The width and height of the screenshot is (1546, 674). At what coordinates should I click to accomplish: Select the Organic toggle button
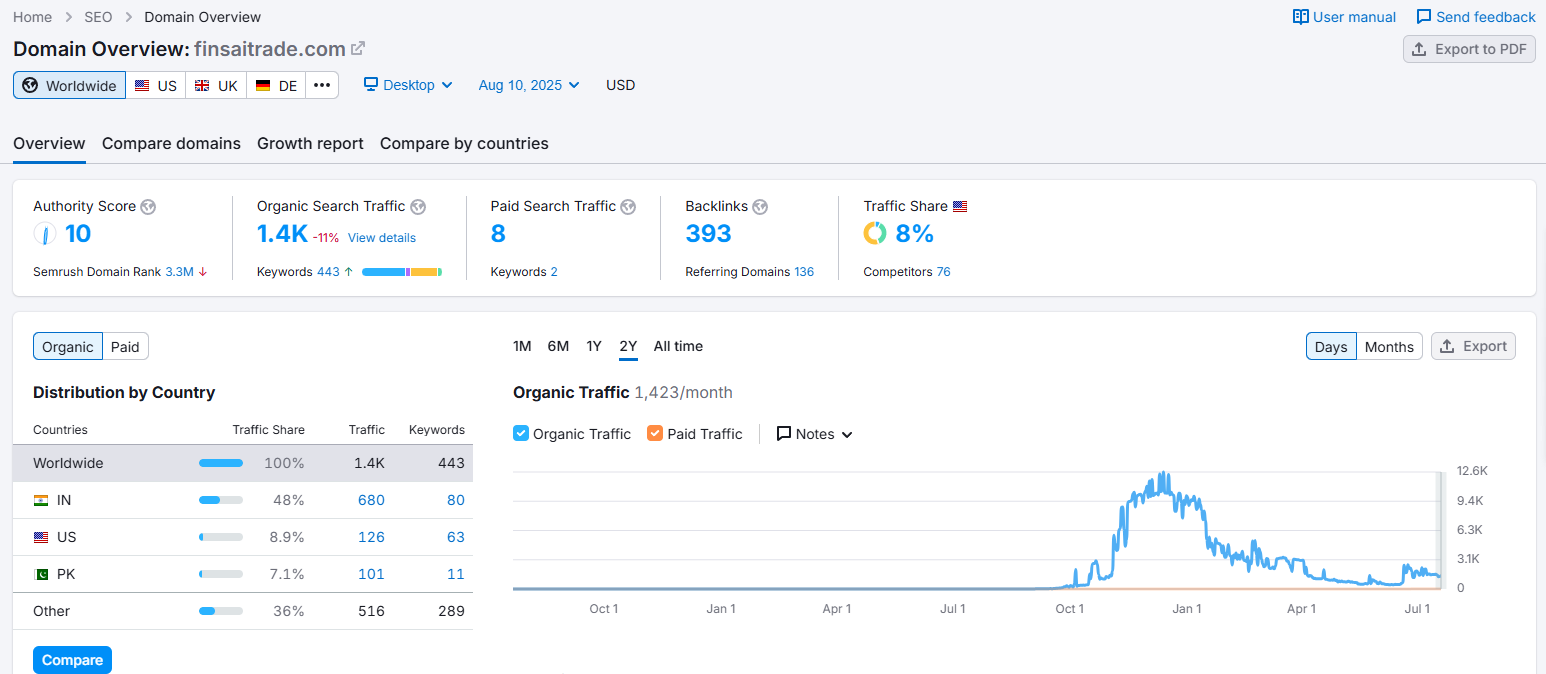point(68,347)
